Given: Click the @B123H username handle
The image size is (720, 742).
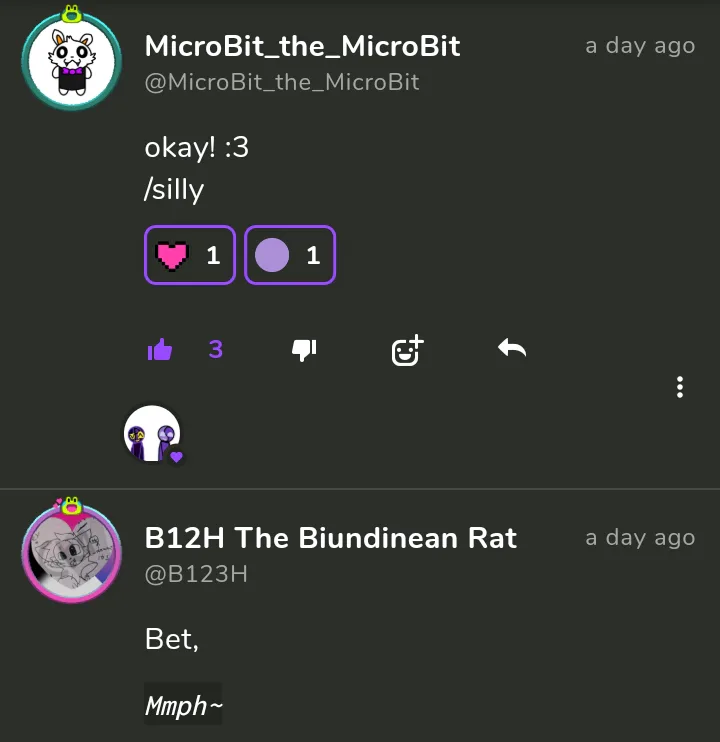Looking at the screenshot, I should click(196, 574).
